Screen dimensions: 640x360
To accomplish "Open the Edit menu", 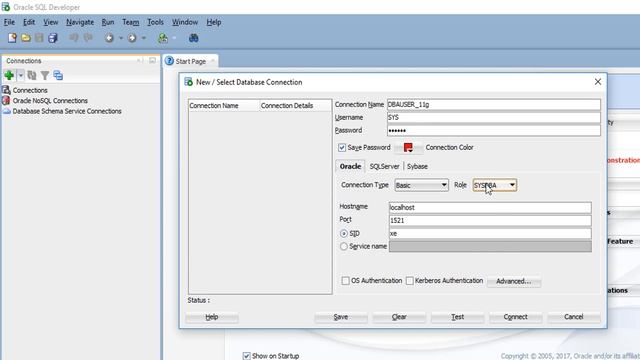I will [x=29, y=22].
